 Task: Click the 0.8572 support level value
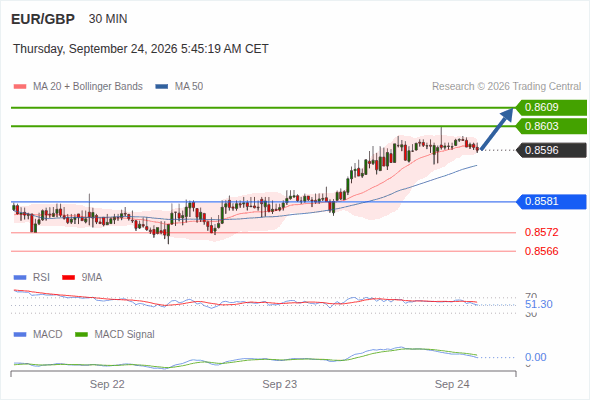point(541,232)
